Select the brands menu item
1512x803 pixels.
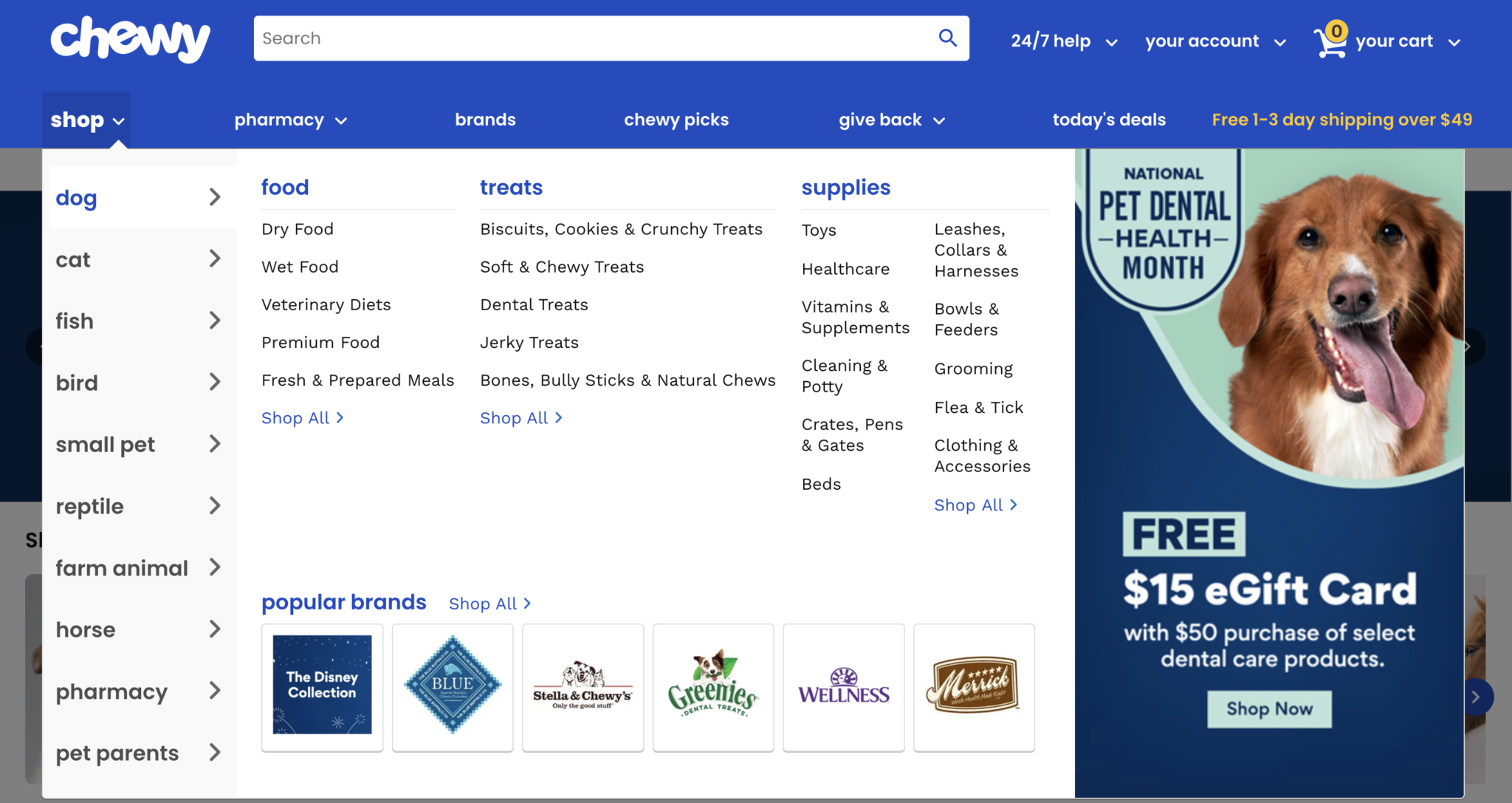(485, 120)
